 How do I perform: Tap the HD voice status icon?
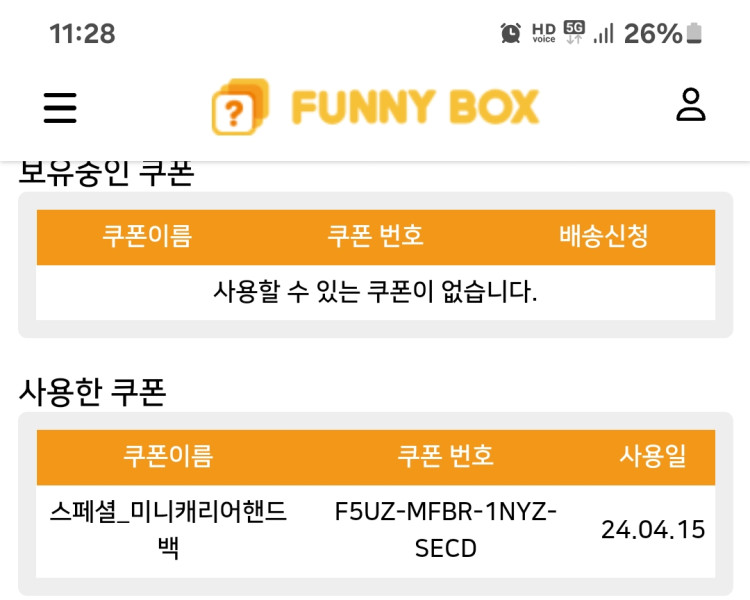(x=543, y=33)
